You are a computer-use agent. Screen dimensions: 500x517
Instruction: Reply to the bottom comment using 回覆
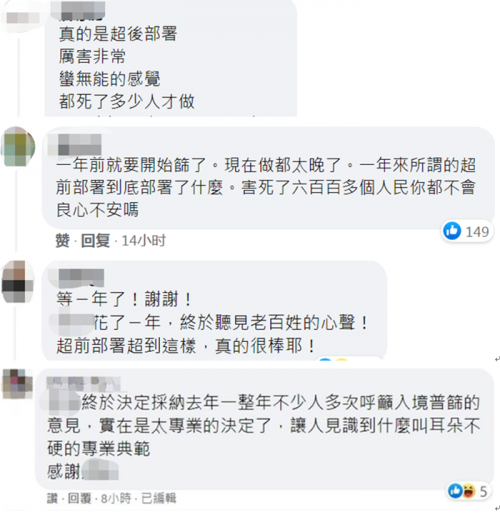79,498
